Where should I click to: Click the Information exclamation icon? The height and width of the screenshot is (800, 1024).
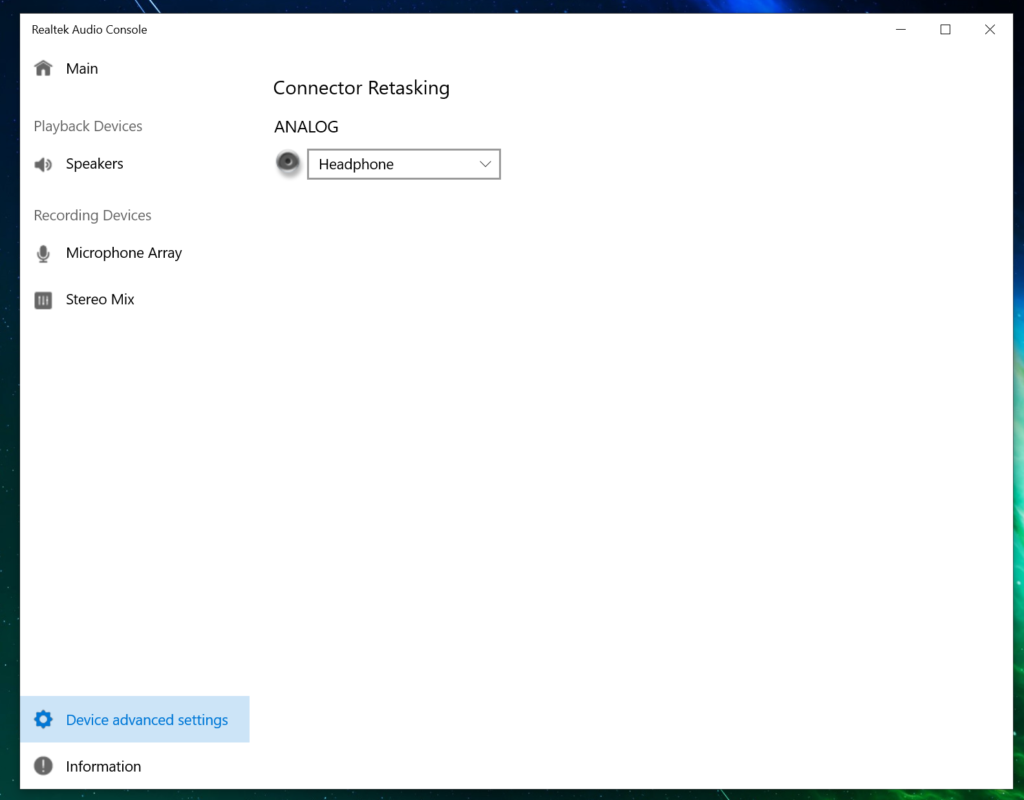[43, 765]
